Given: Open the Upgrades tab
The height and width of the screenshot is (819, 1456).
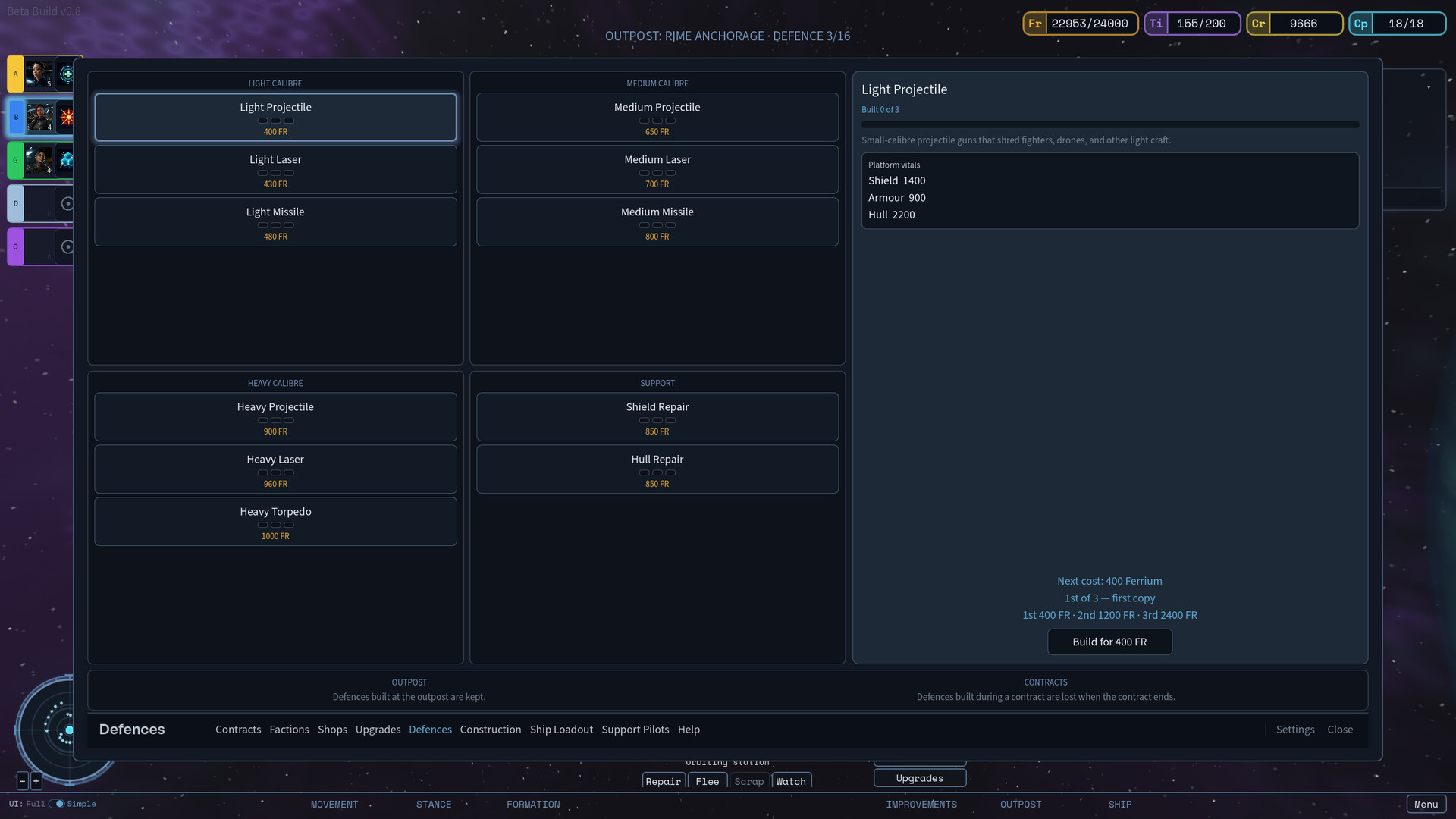Looking at the screenshot, I should [378, 730].
